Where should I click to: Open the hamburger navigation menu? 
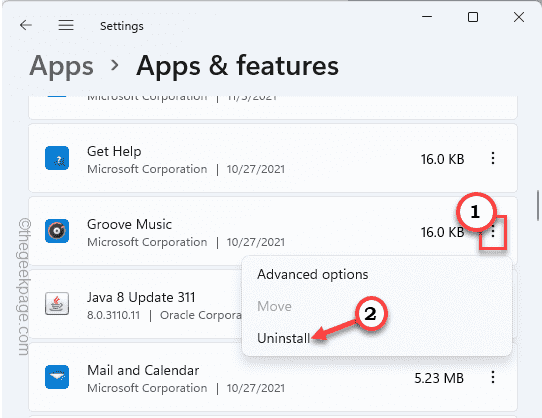pos(66,25)
